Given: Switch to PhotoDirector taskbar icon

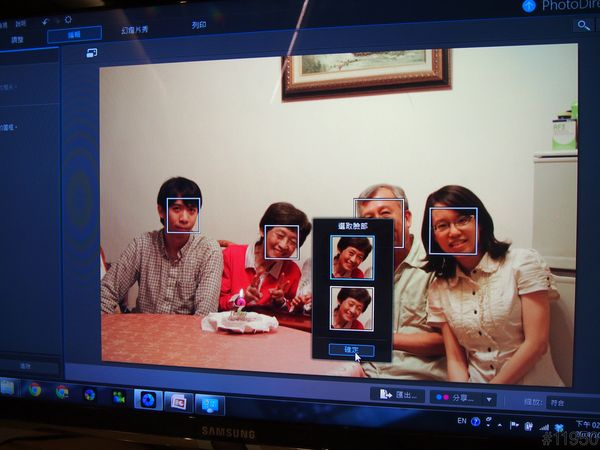Looking at the screenshot, I should click(x=148, y=400).
